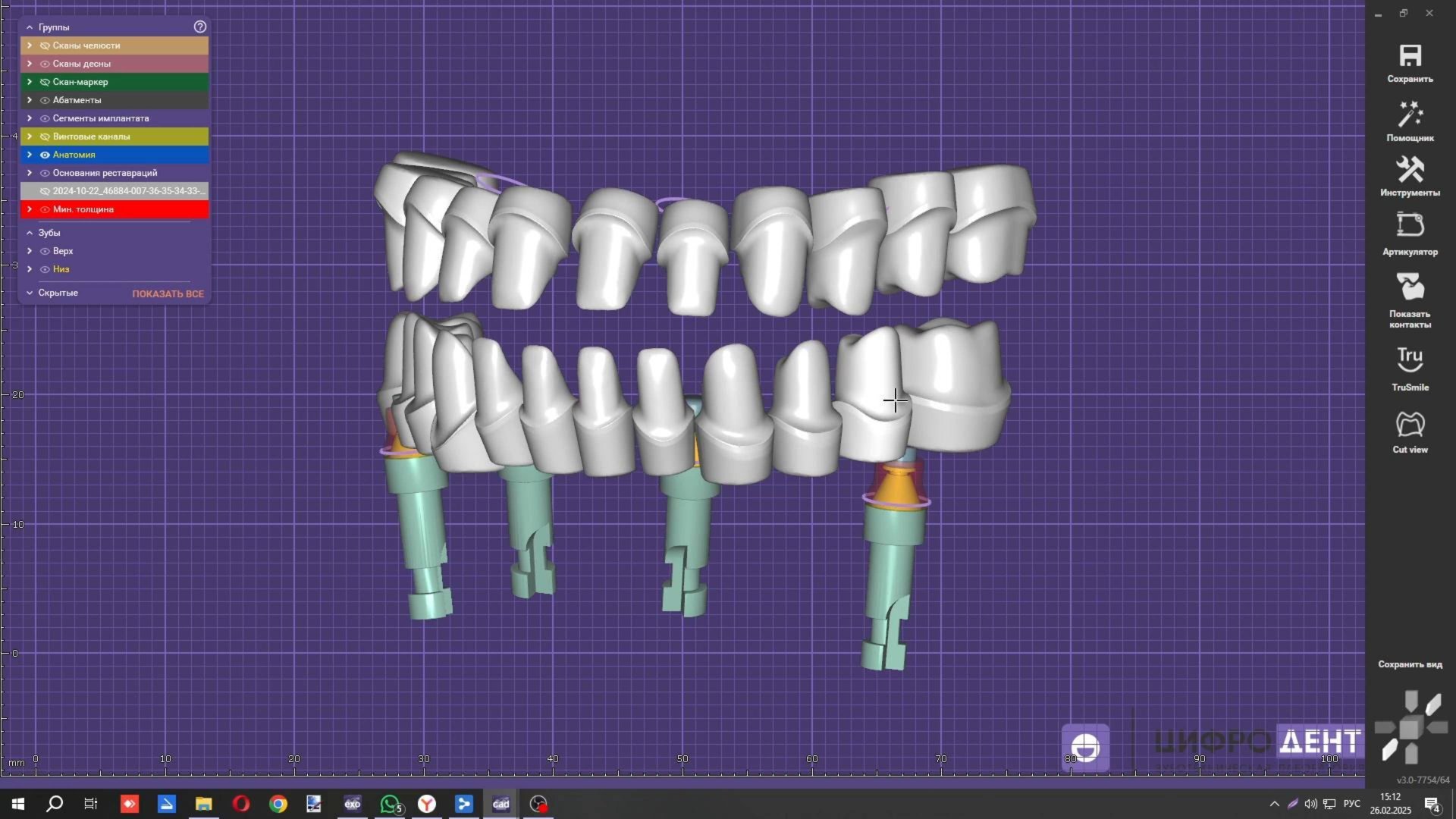Click the view orientation cube widget
This screenshot has width=1456, height=819.
coord(1410,728)
